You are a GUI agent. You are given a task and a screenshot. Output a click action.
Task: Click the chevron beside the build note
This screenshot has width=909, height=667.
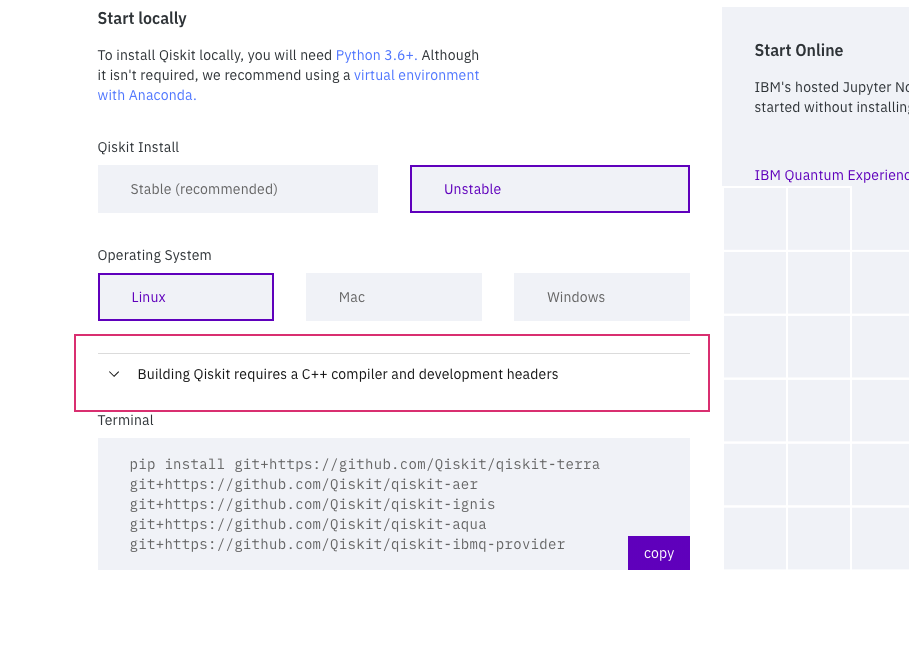pos(114,374)
